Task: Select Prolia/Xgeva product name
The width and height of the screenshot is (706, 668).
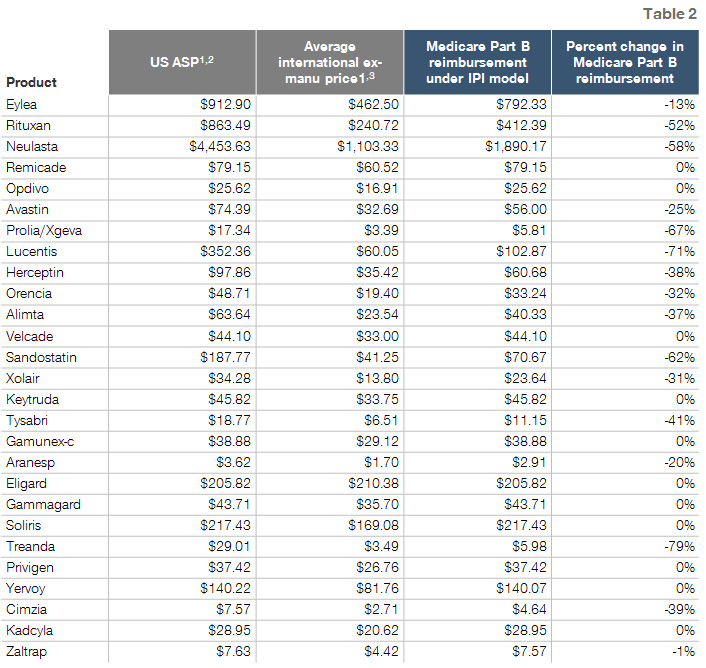Action: [44, 230]
